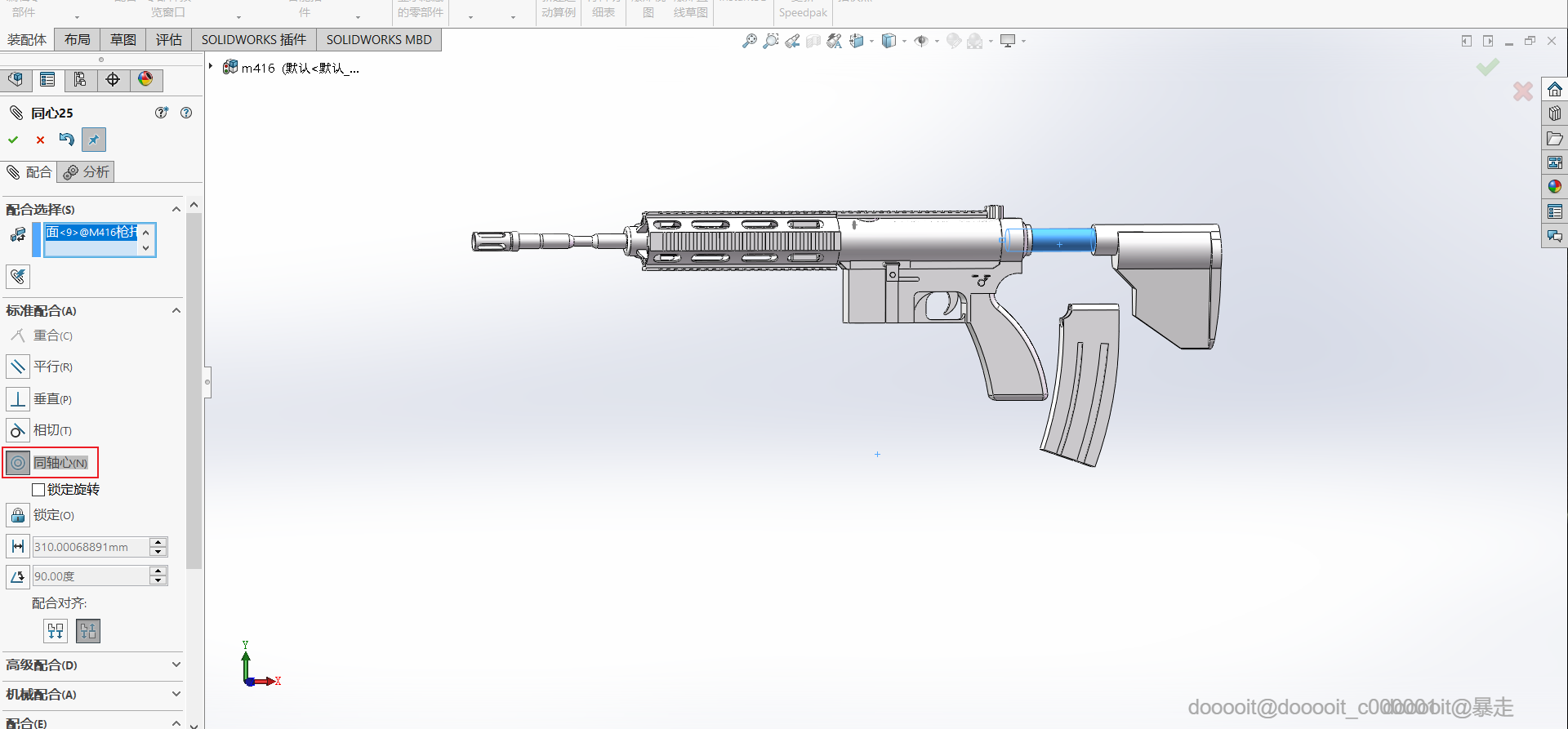Collapse the 配合选择 mate selections section
Viewport: 1568px width, 729px height.
click(x=176, y=210)
